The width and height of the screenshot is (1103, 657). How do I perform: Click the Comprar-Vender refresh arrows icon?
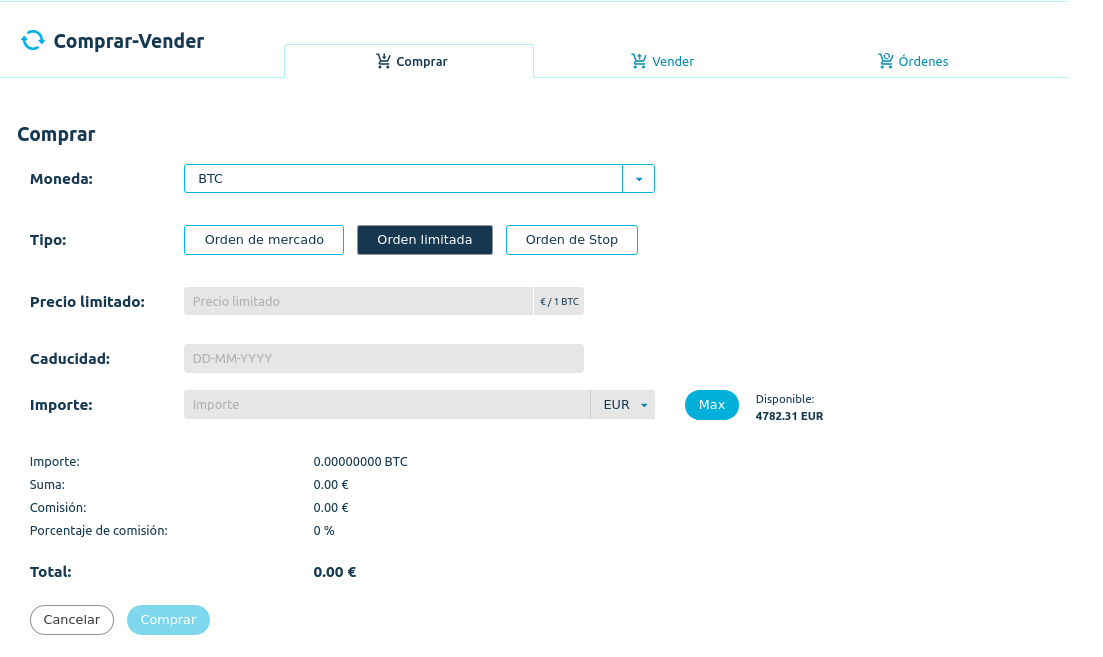[32, 41]
